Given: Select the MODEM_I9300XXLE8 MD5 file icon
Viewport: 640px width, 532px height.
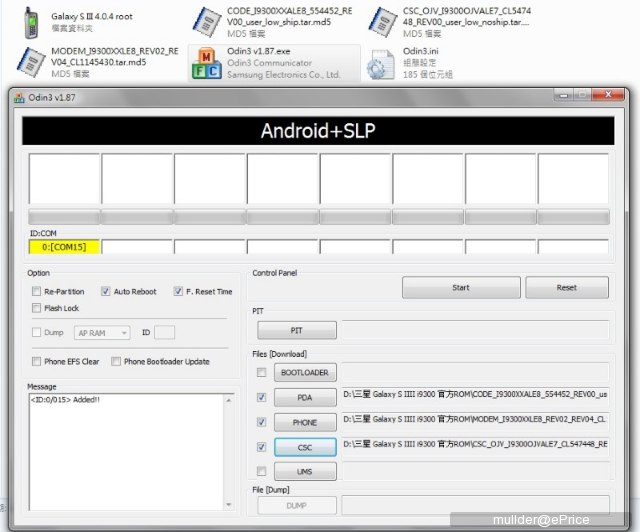Looking at the screenshot, I should [x=31, y=62].
